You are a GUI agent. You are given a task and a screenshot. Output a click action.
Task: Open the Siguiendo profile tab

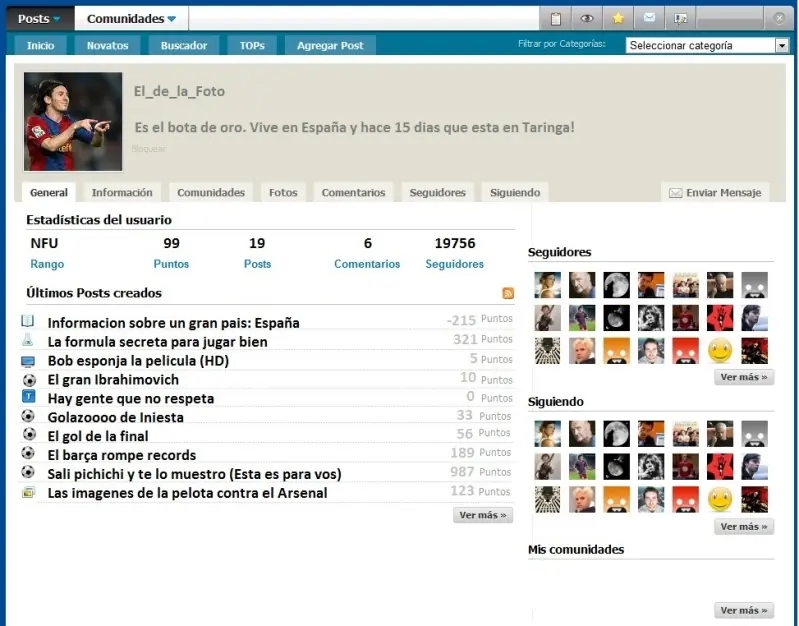coord(515,193)
